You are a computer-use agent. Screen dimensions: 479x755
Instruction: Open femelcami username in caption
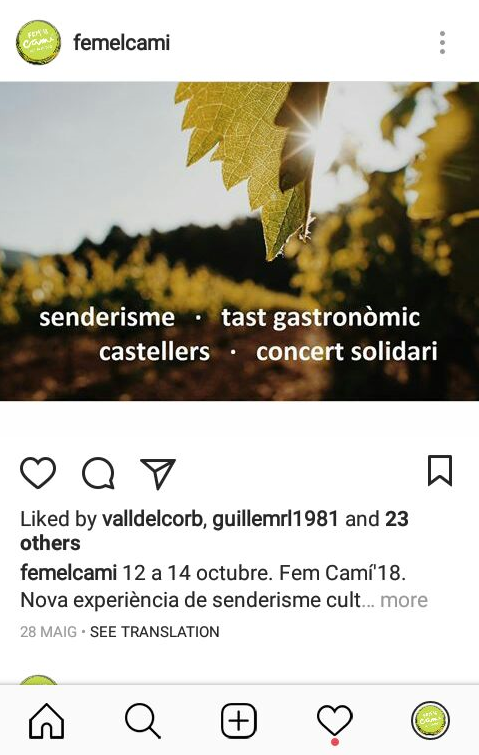[68, 573]
